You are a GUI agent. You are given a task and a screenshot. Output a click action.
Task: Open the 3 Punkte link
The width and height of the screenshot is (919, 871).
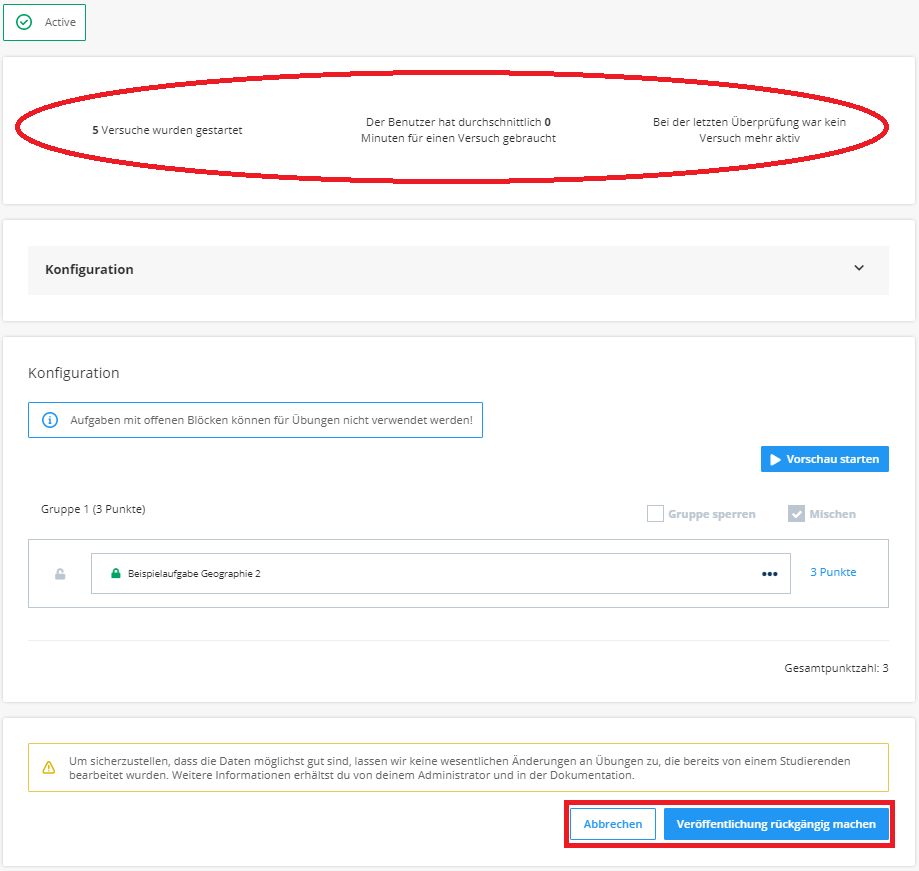click(x=833, y=572)
